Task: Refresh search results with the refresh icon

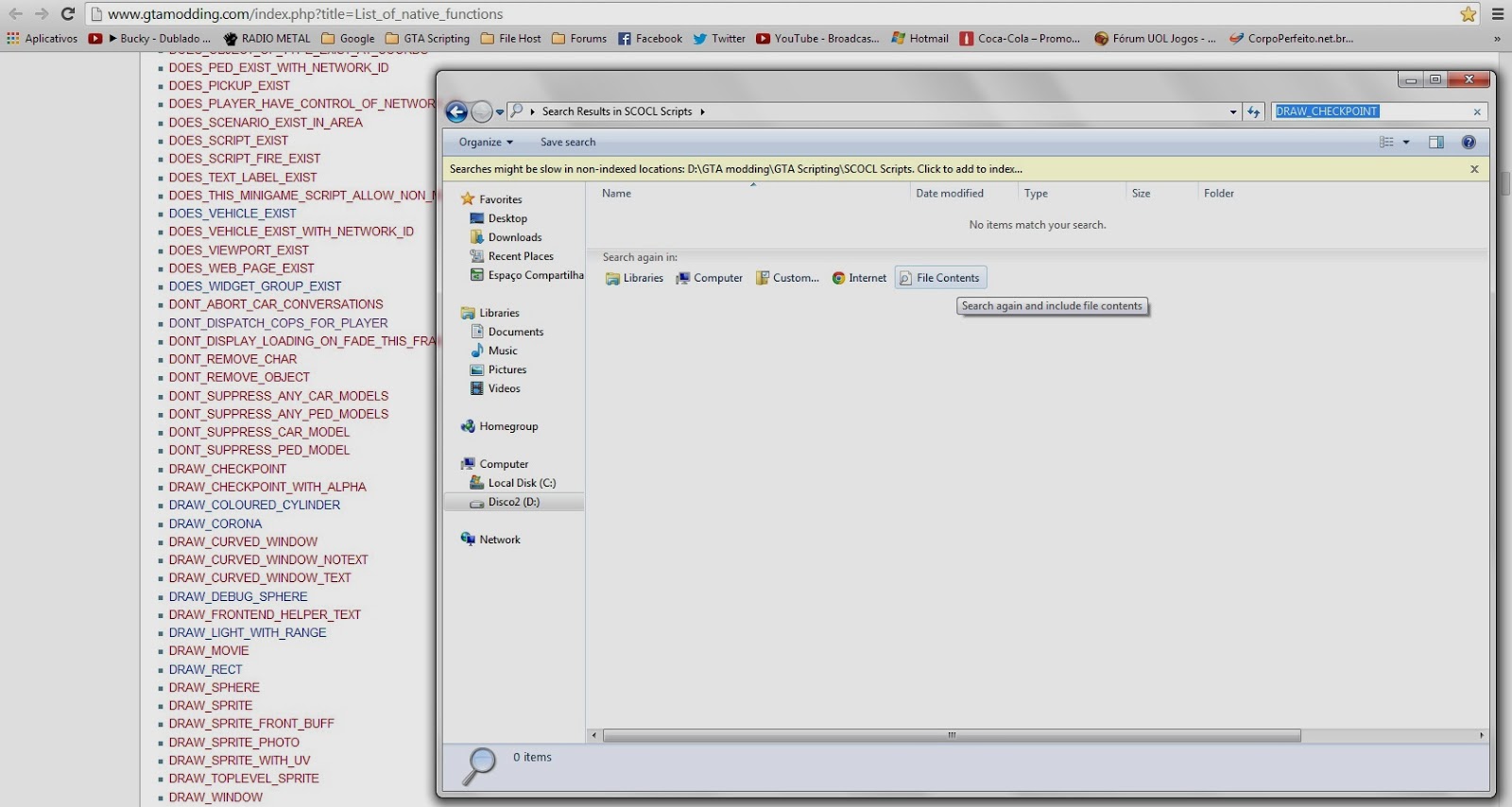Action: [1254, 112]
